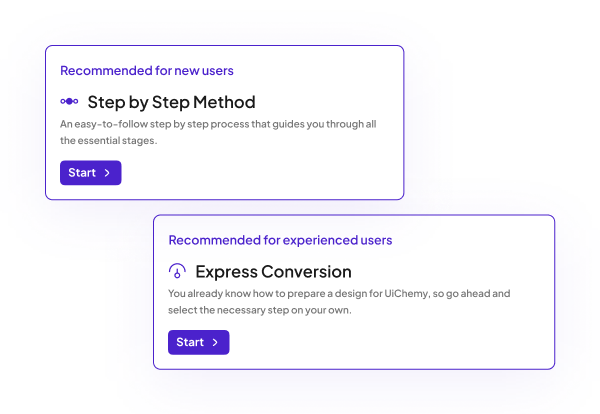Choose the Step by Step Method card
Viewport: 600px width, 414px height.
(225, 122)
